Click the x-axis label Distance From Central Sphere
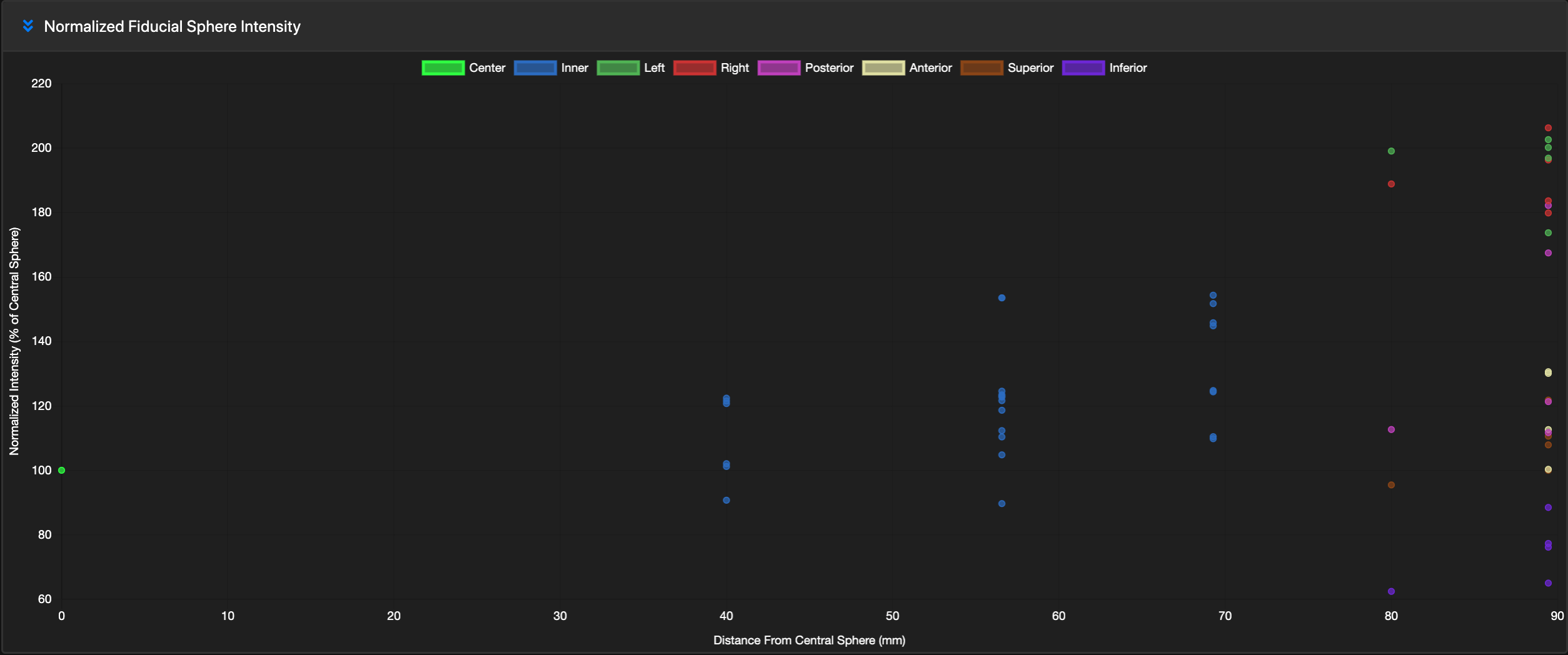The image size is (1568, 655). pyautogui.click(x=809, y=640)
